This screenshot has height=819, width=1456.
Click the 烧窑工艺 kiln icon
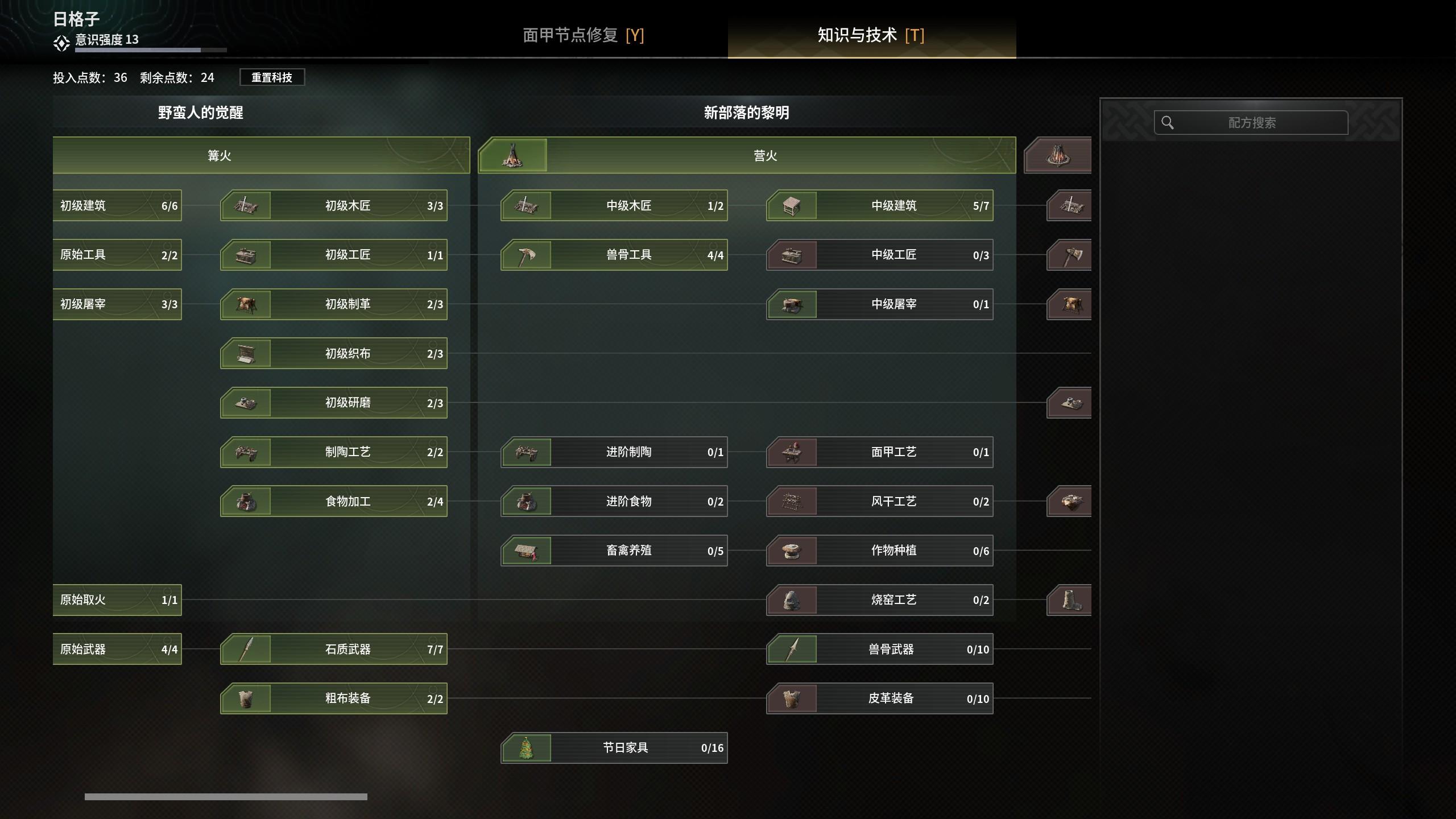(792, 600)
